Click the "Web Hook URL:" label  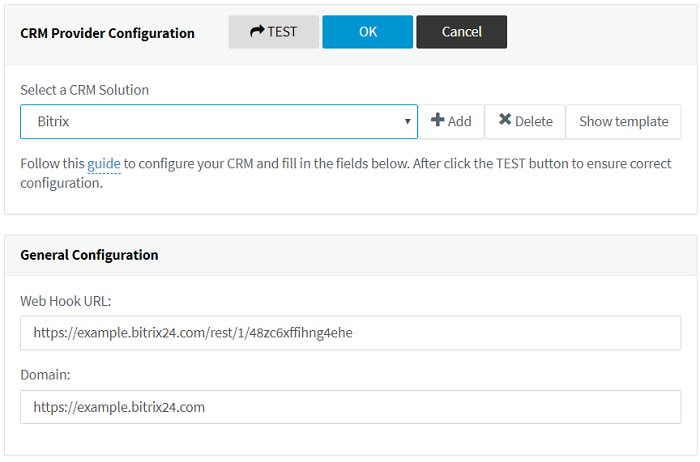pyautogui.click(x=66, y=300)
